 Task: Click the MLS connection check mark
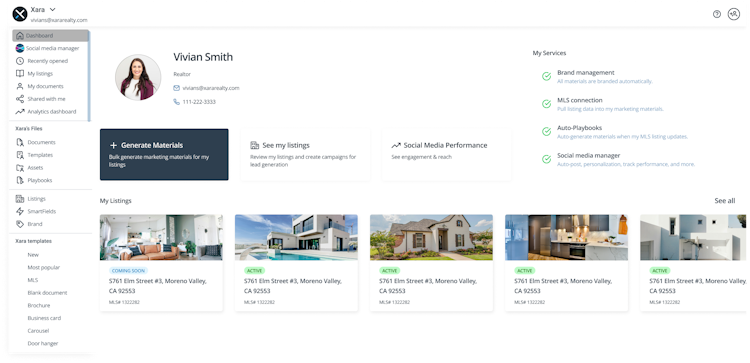[x=546, y=104]
